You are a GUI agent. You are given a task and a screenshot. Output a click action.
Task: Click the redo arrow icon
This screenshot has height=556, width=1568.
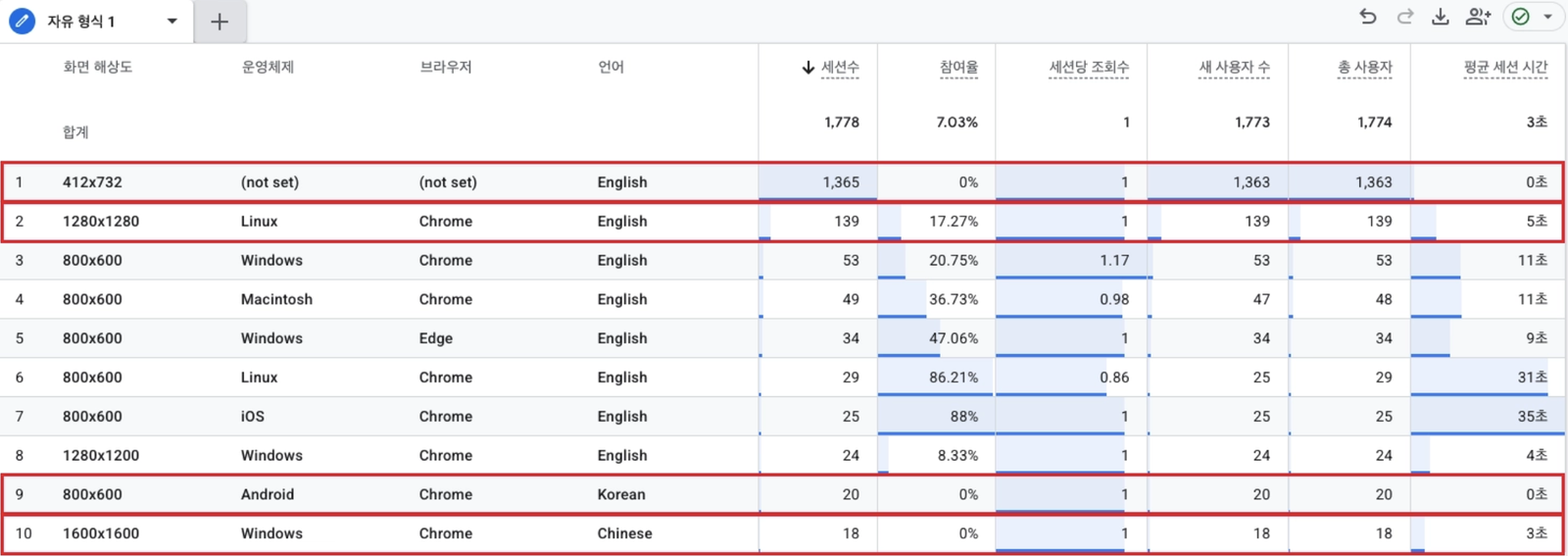[x=1404, y=17]
